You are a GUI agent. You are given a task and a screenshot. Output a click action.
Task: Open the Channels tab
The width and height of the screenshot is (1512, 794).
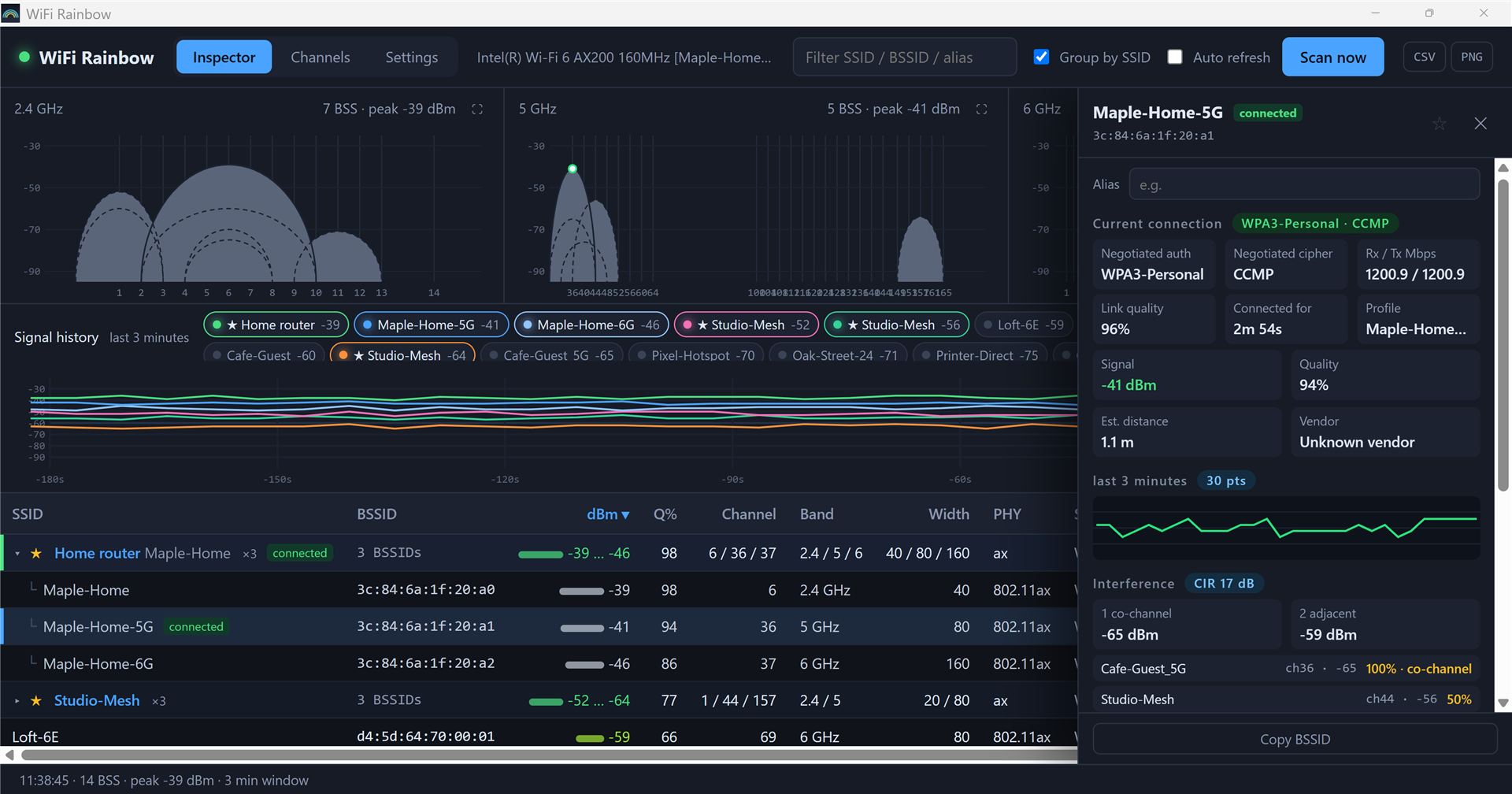(x=321, y=57)
